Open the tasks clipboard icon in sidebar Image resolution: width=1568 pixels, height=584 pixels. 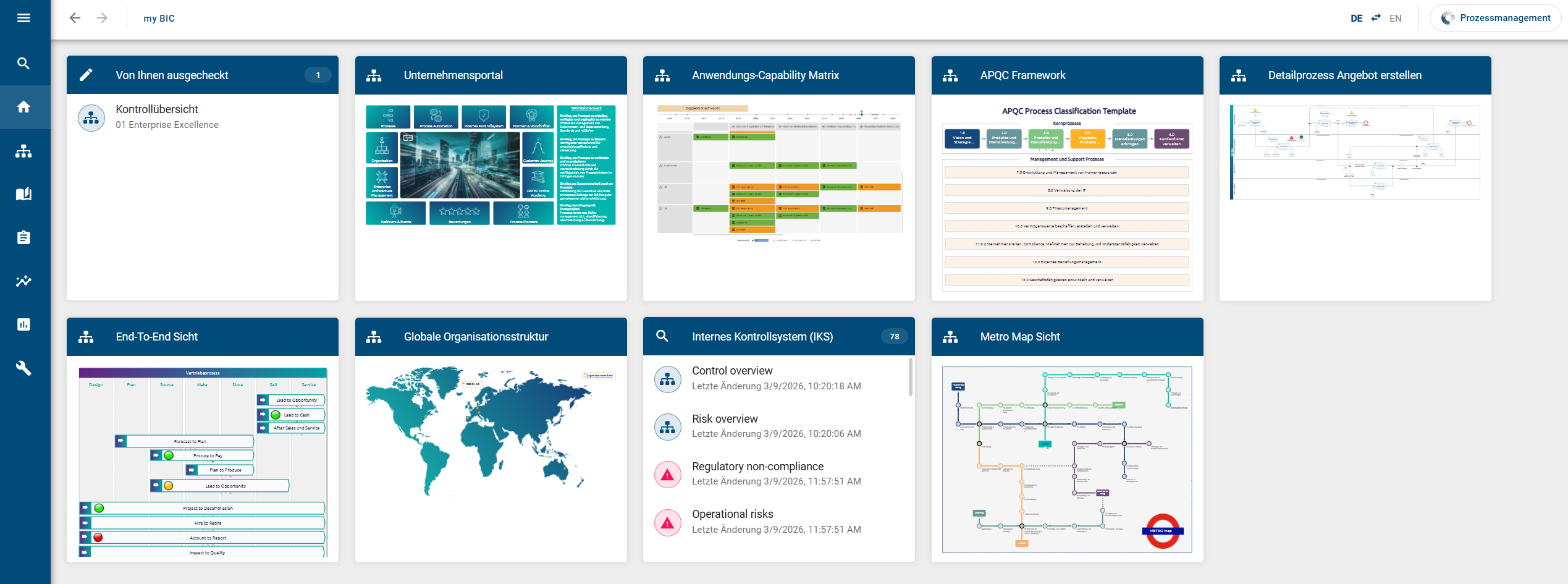23,237
